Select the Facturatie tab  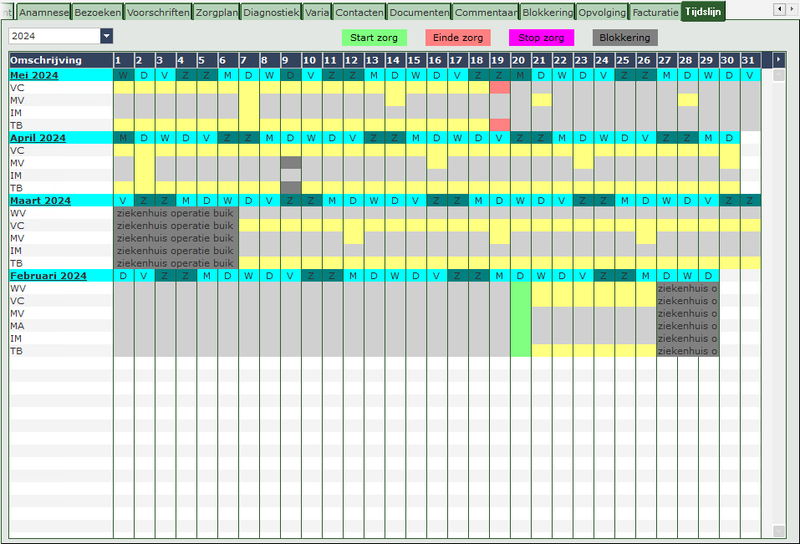tap(655, 12)
